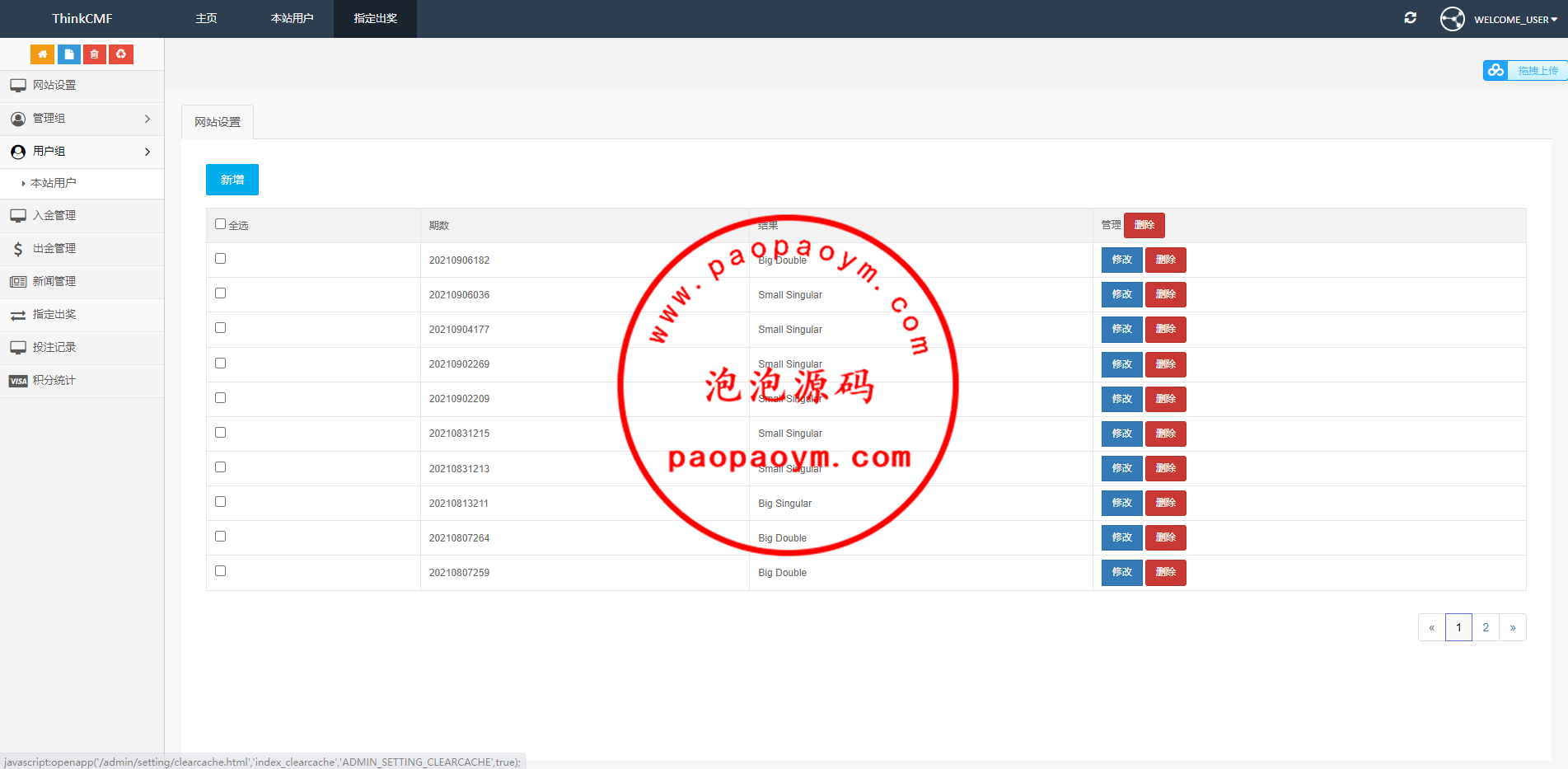The image size is (1568, 769).
Task: Click VISA card icon beside 积分统计
Action: [x=18, y=381]
